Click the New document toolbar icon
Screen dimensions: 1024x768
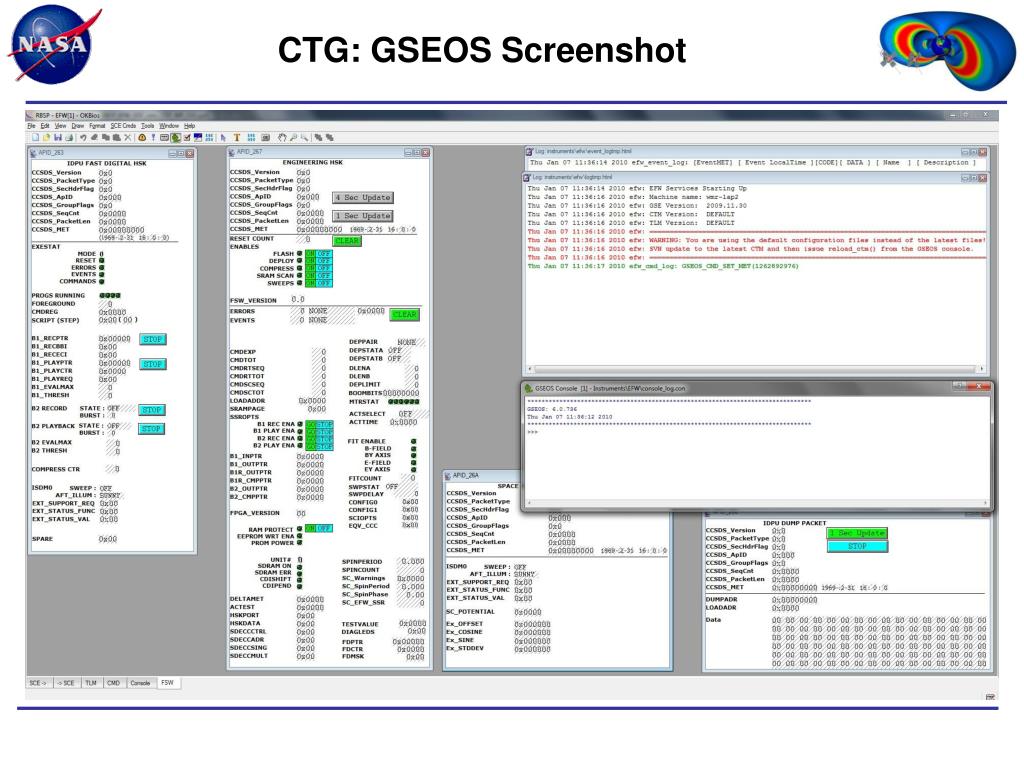click(35, 138)
